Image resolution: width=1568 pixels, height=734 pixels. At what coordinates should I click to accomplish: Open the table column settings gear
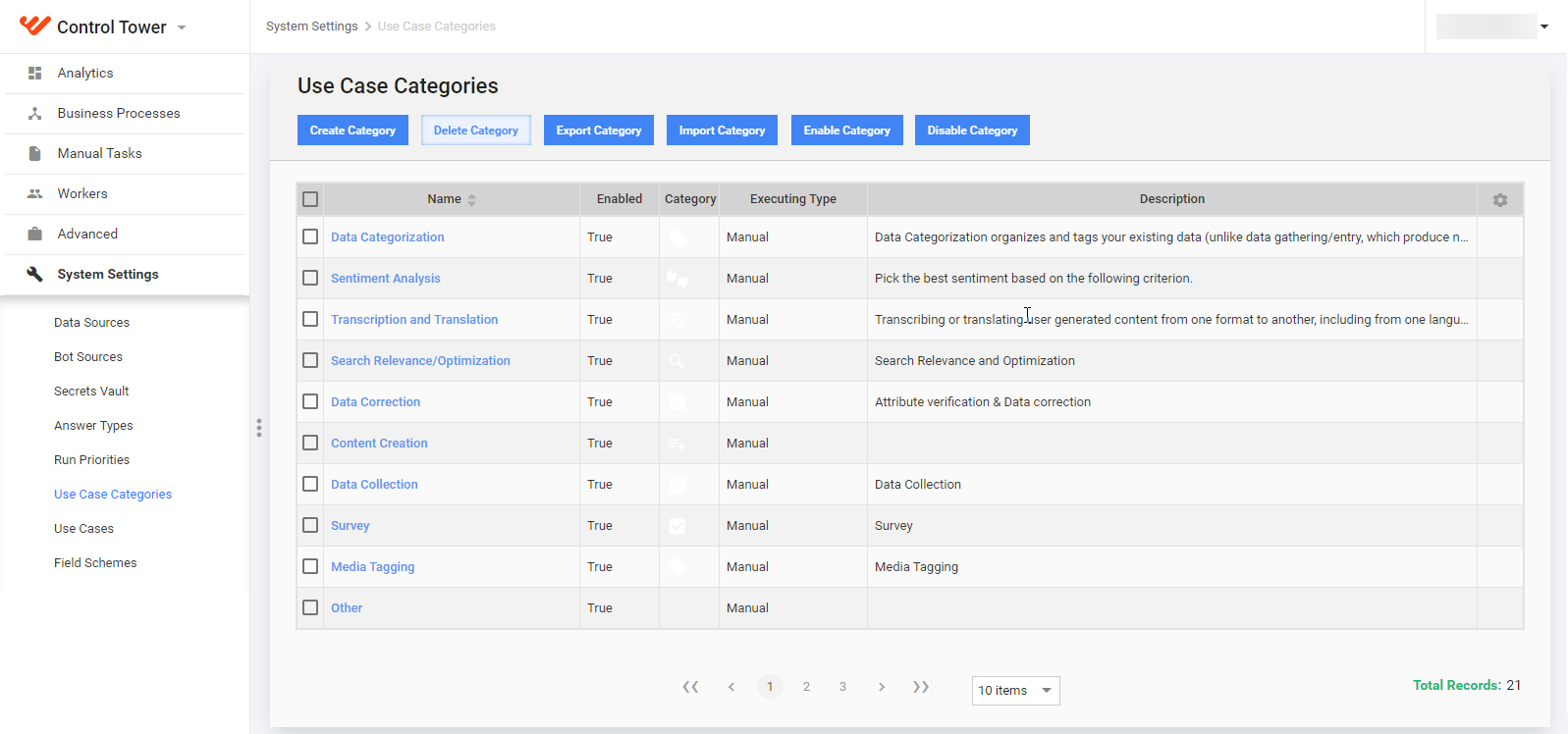(1500, 200)
